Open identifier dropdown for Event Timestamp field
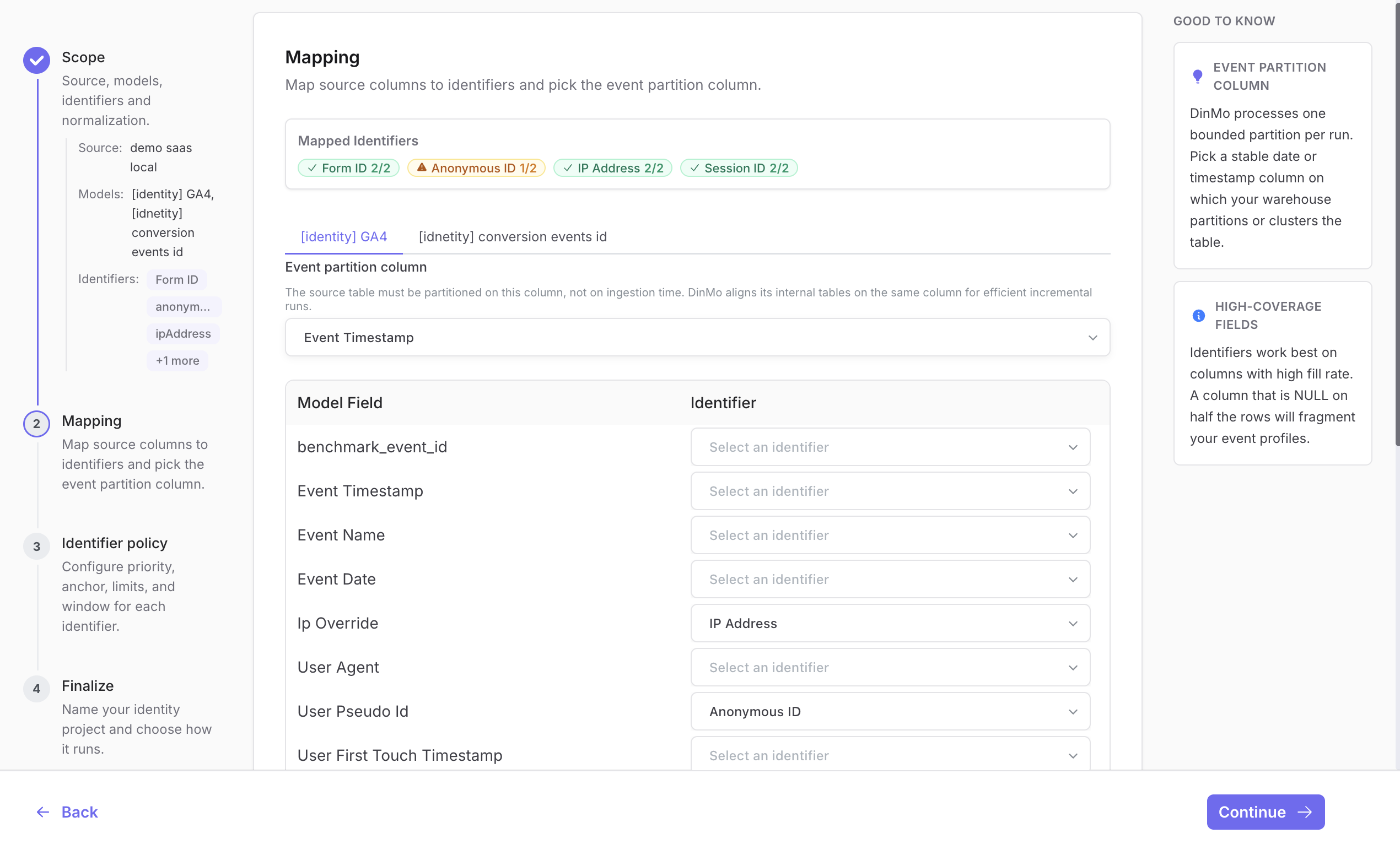Image resolution: width=1400 pixels, height=844 pixels. (x=890, y=491)
